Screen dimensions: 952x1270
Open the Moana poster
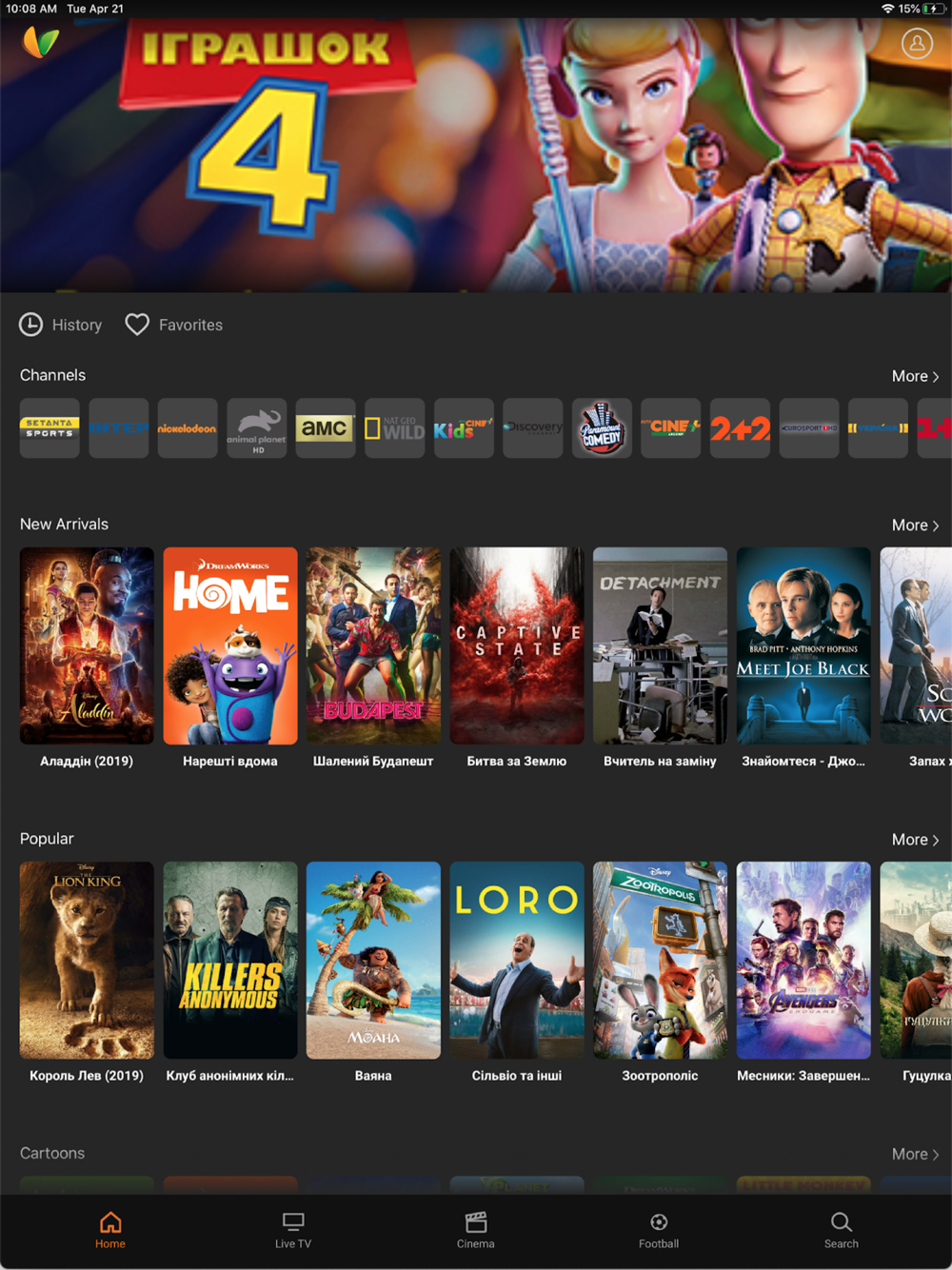coord(373,961)
